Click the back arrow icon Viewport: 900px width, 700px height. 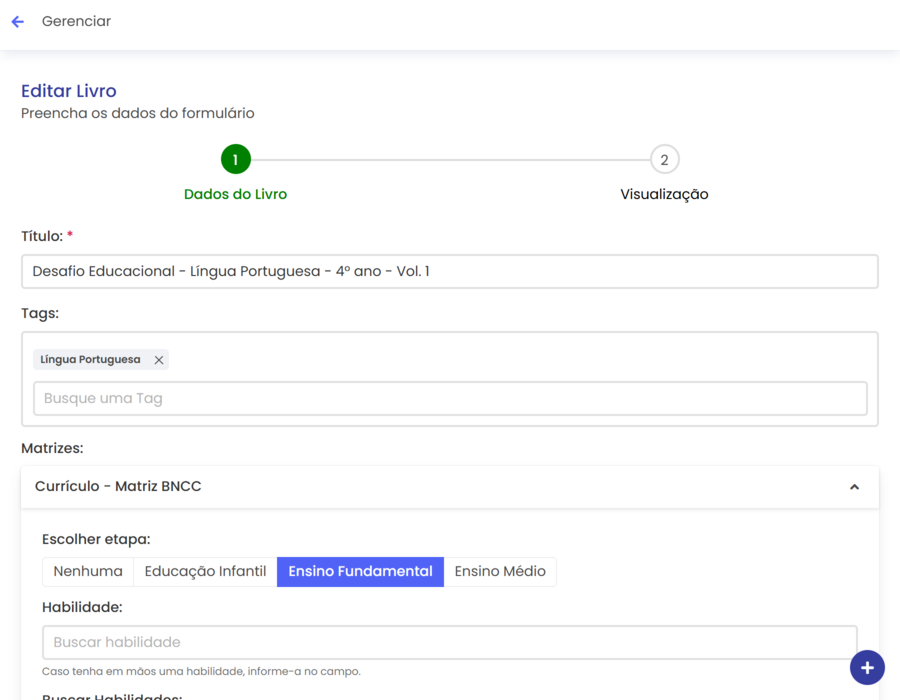pyautogui.click(x=17, y=21)
